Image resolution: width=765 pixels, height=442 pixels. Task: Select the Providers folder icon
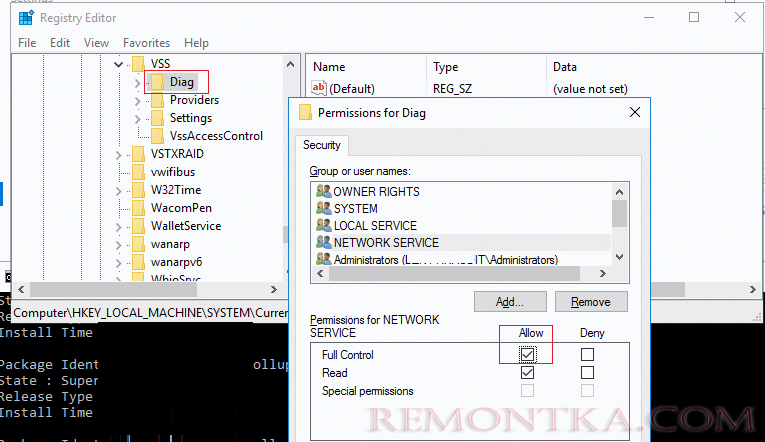coord(158,100)
